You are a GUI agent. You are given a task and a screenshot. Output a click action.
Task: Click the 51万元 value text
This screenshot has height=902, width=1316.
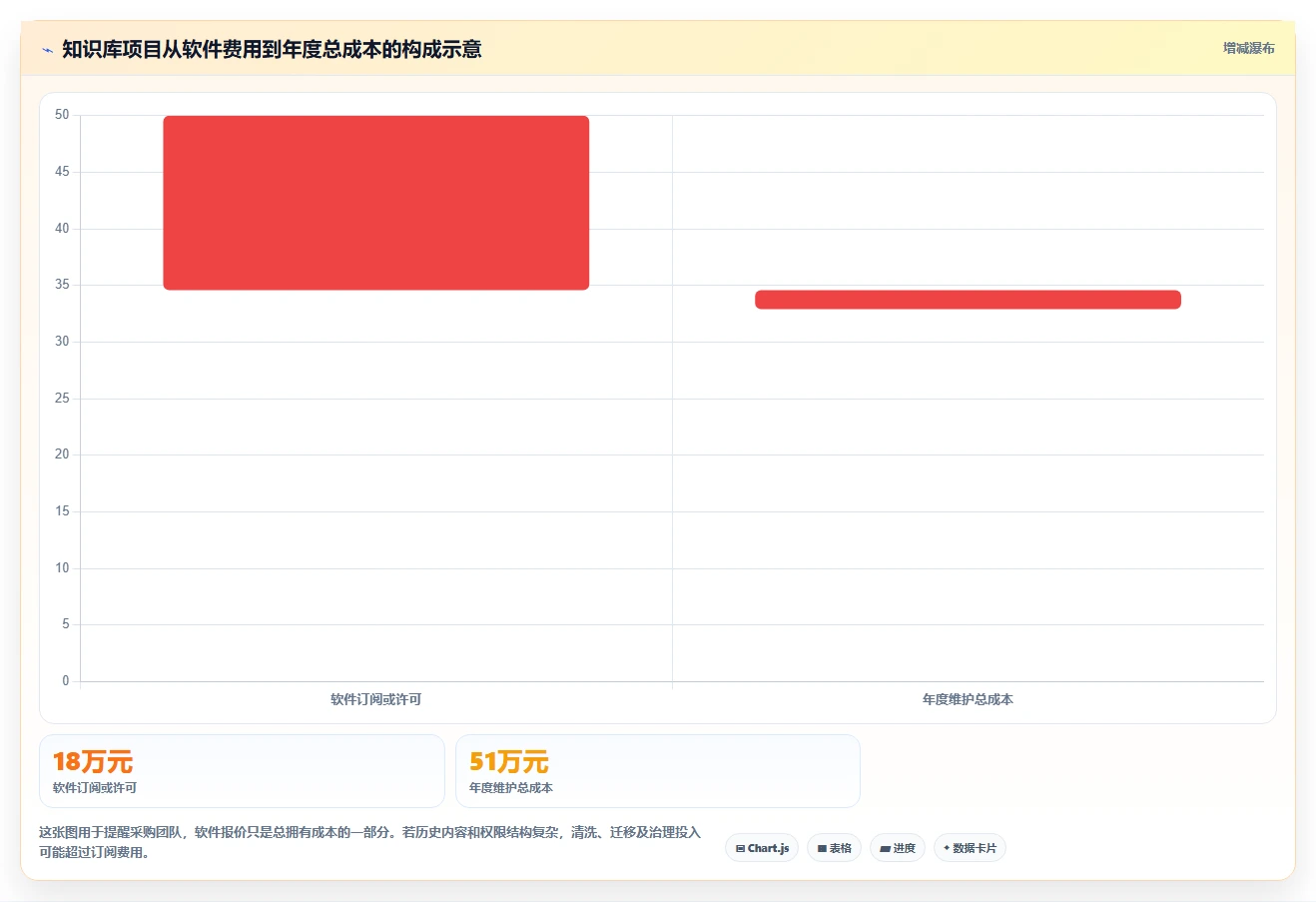tap(509, 762)
